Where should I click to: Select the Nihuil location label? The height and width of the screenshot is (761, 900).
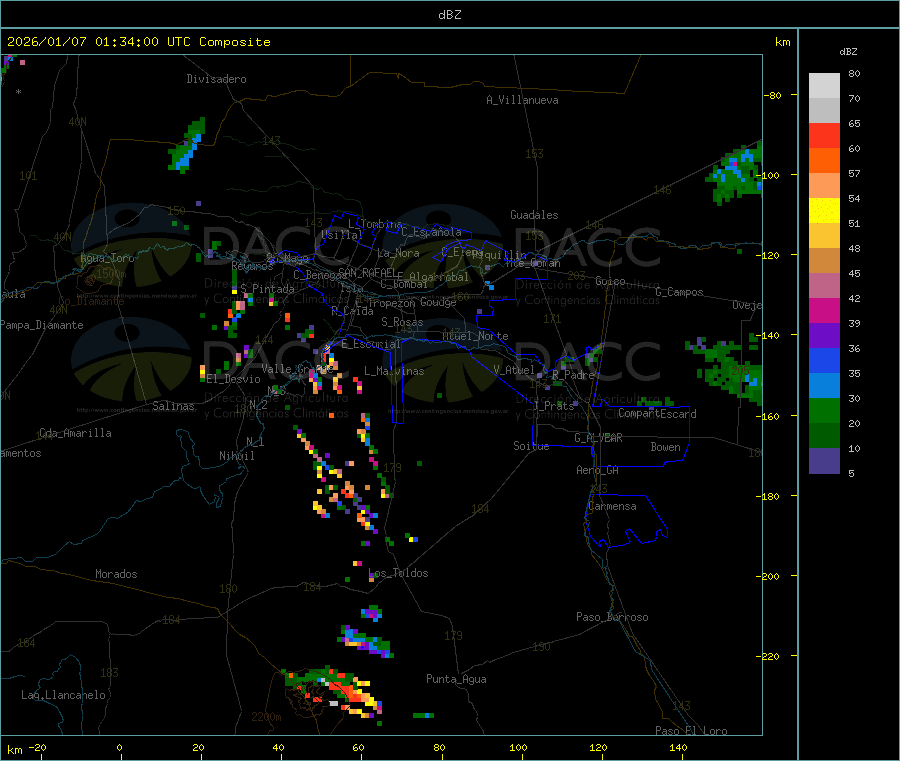pyautogui.click(x=236, y=456)
